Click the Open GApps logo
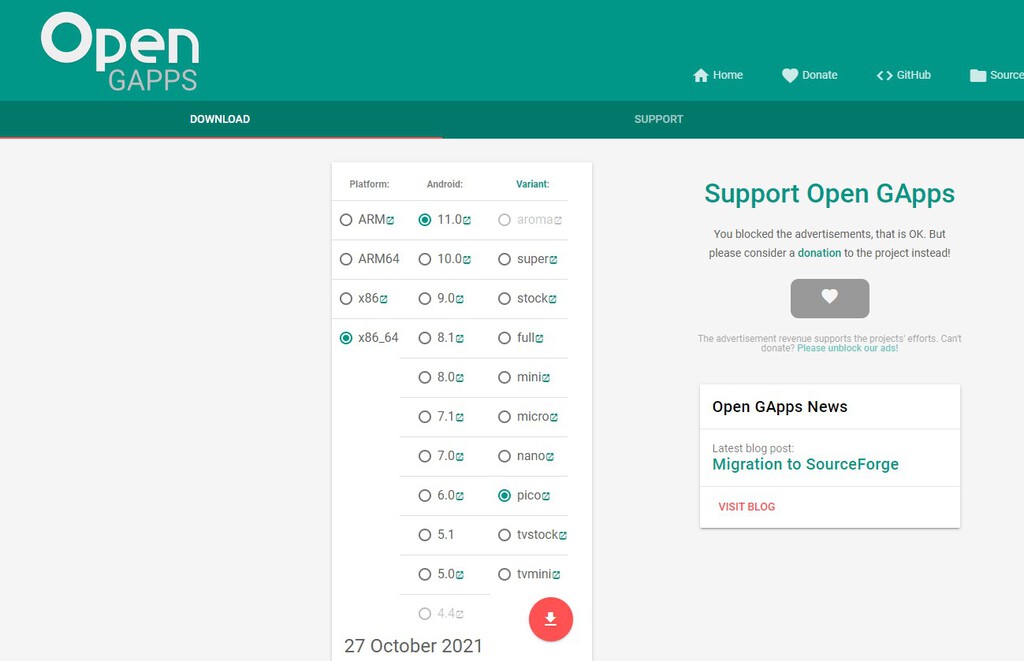The height and width of the screenshot is (661, 1024). 120,52
